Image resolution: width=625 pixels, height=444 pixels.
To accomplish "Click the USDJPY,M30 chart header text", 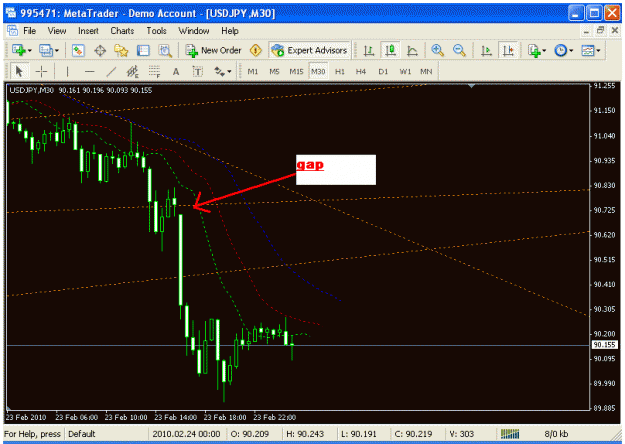I will 31,90.
